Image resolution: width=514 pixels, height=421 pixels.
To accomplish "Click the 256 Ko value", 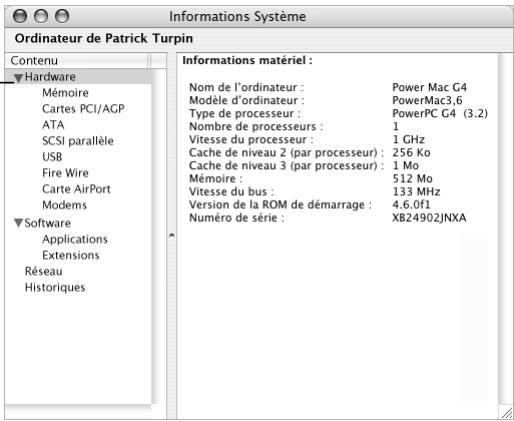I will pyautogui.click(x=411, y=152).
